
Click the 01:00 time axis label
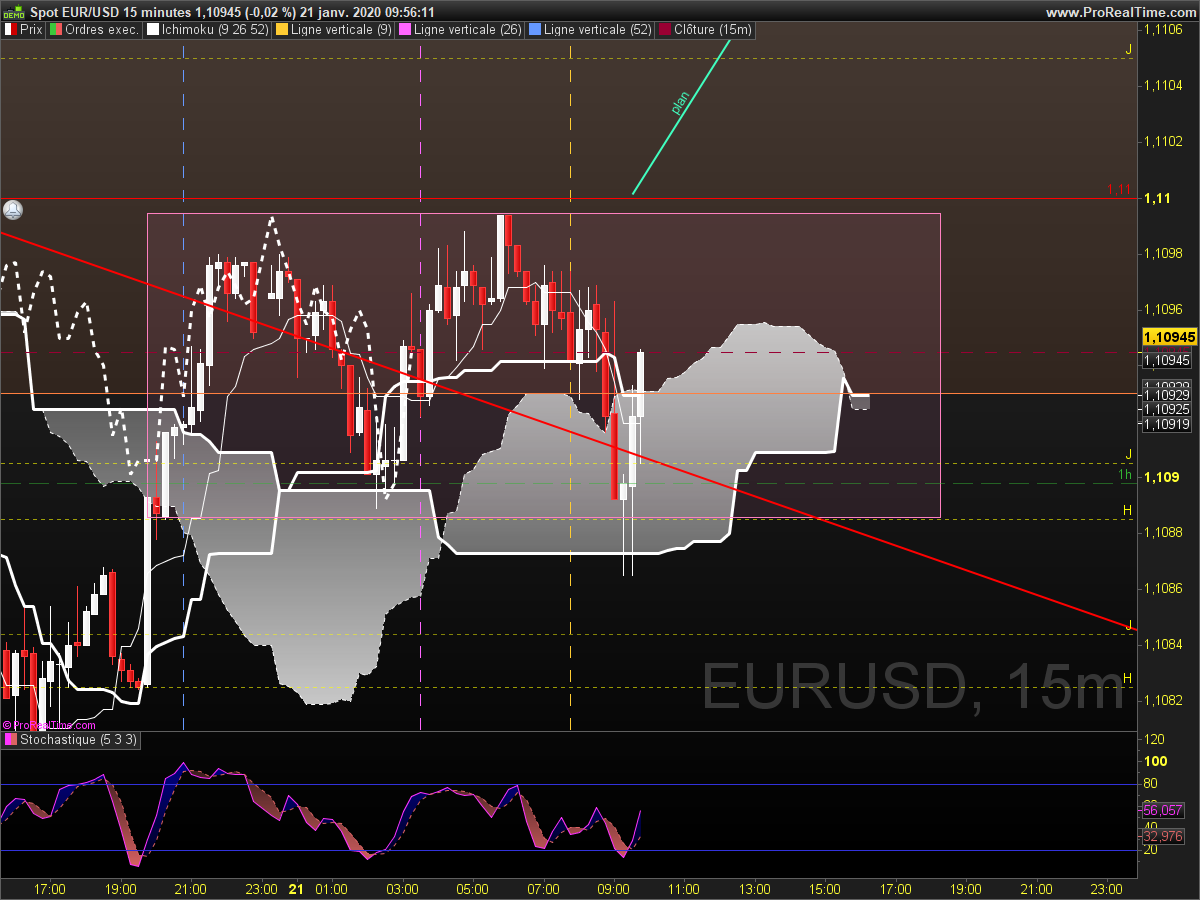(331, 888)
